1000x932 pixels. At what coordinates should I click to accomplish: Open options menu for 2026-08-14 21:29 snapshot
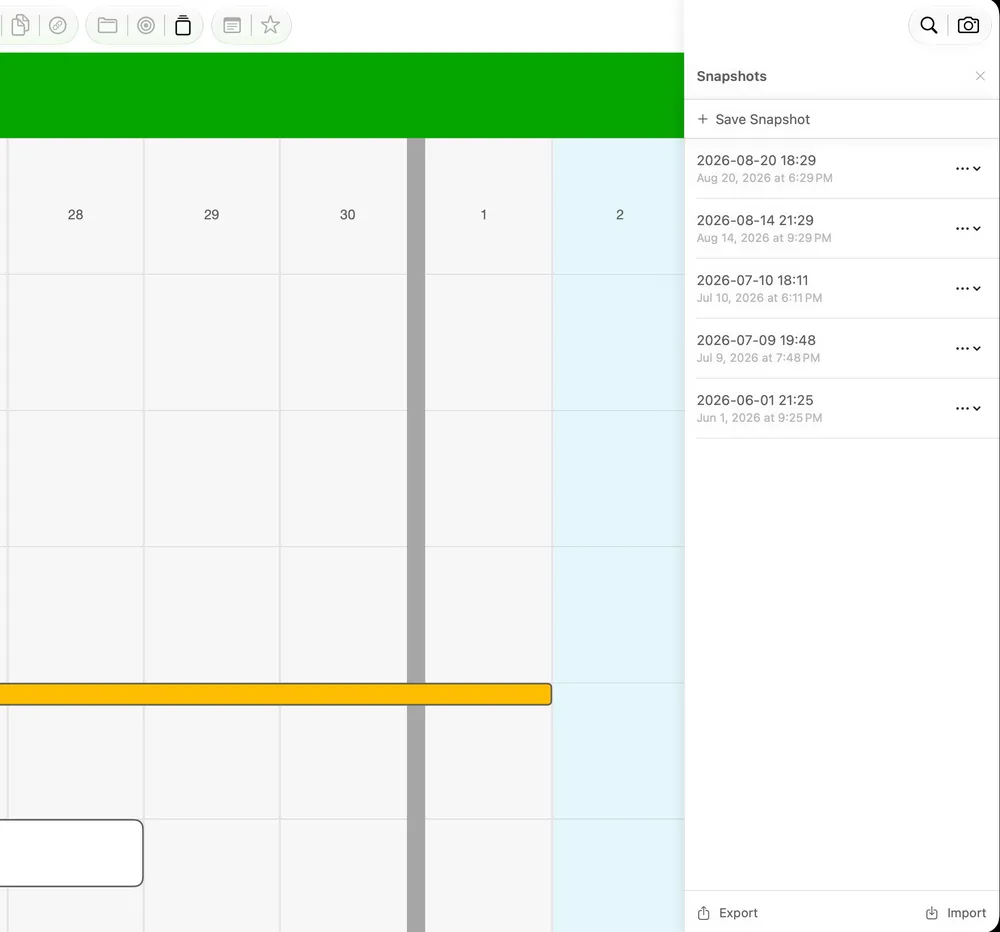[968, 228]
